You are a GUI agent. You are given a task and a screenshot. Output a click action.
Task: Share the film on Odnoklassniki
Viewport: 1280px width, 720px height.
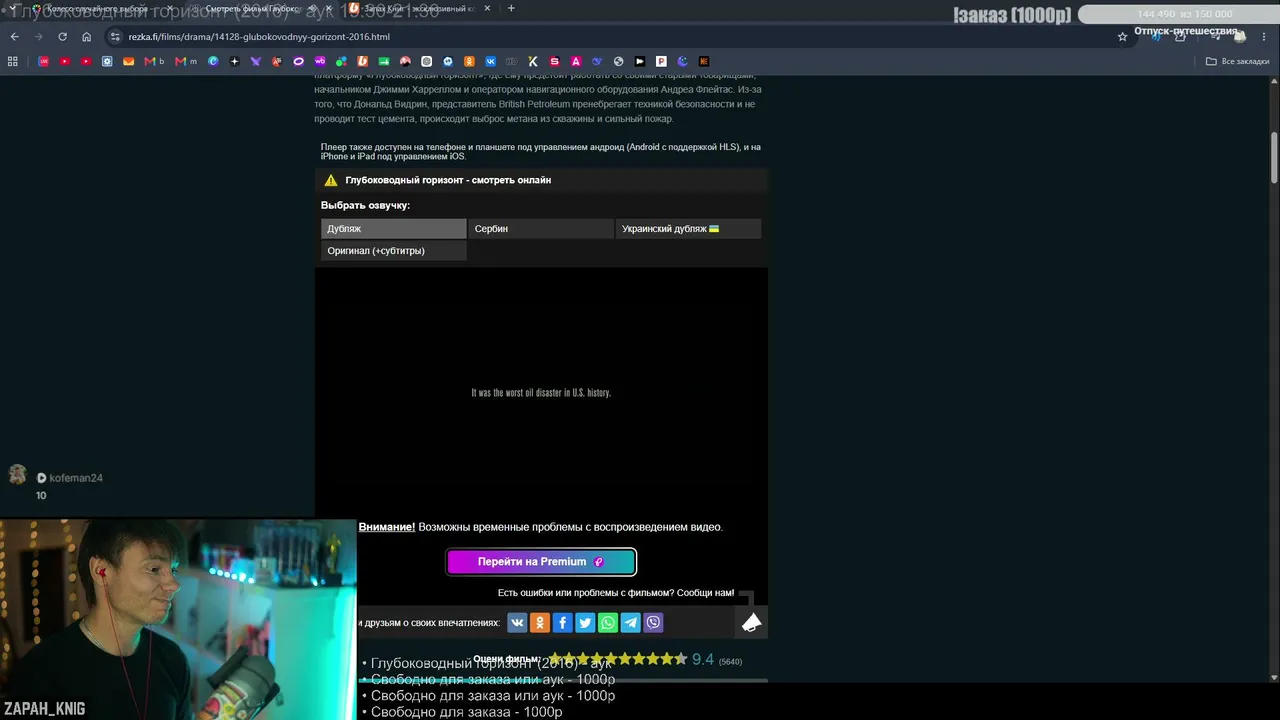540,623
